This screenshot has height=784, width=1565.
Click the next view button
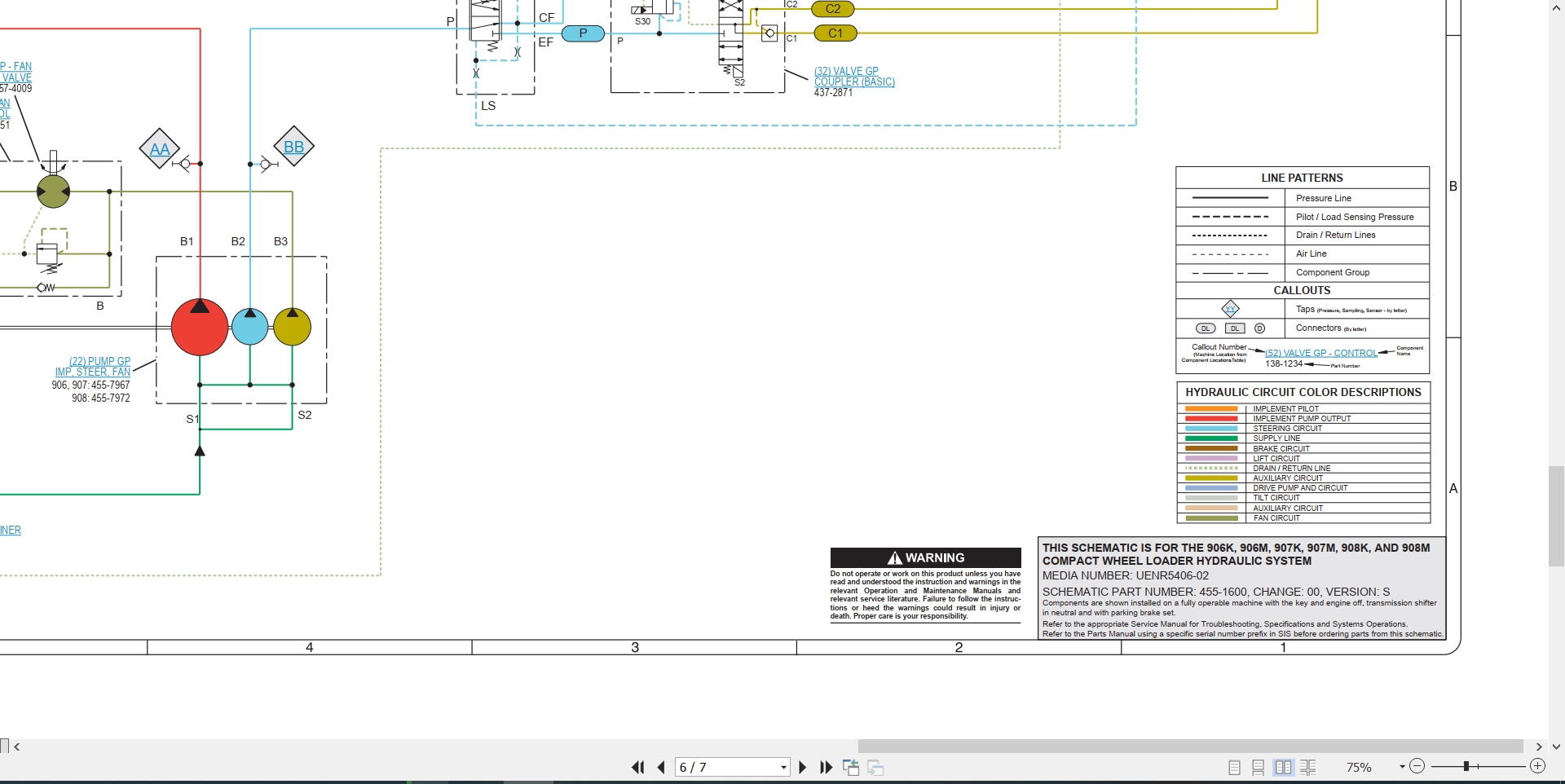tap(876, 768)
